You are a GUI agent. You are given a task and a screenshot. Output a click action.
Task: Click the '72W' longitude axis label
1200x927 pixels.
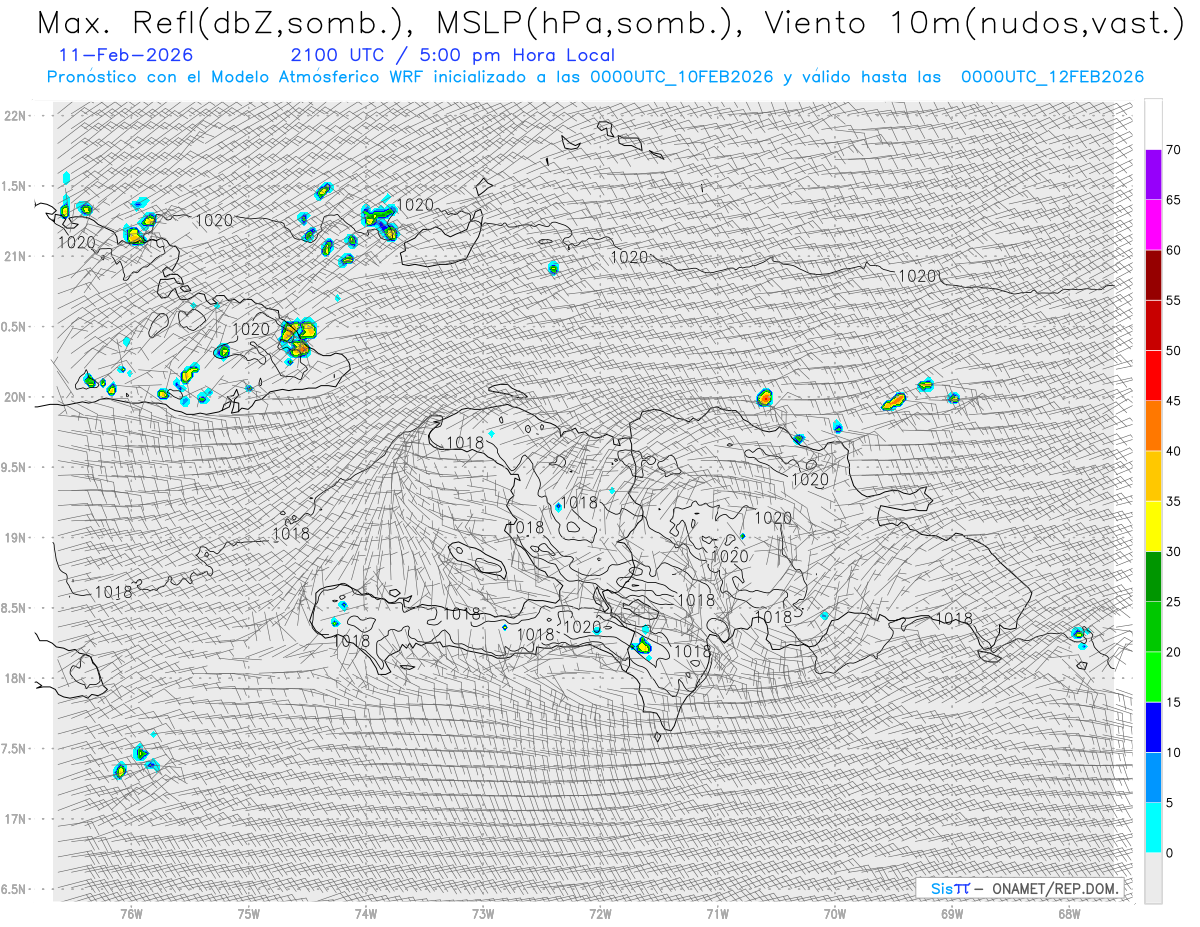coord(600,914)
